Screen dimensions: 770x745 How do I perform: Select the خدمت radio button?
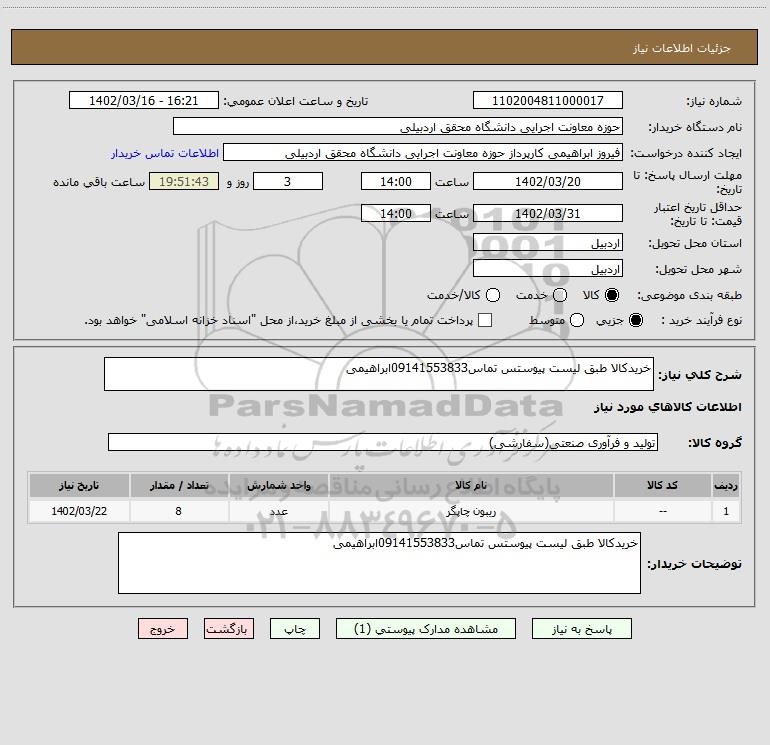click(x=560, y=295)
